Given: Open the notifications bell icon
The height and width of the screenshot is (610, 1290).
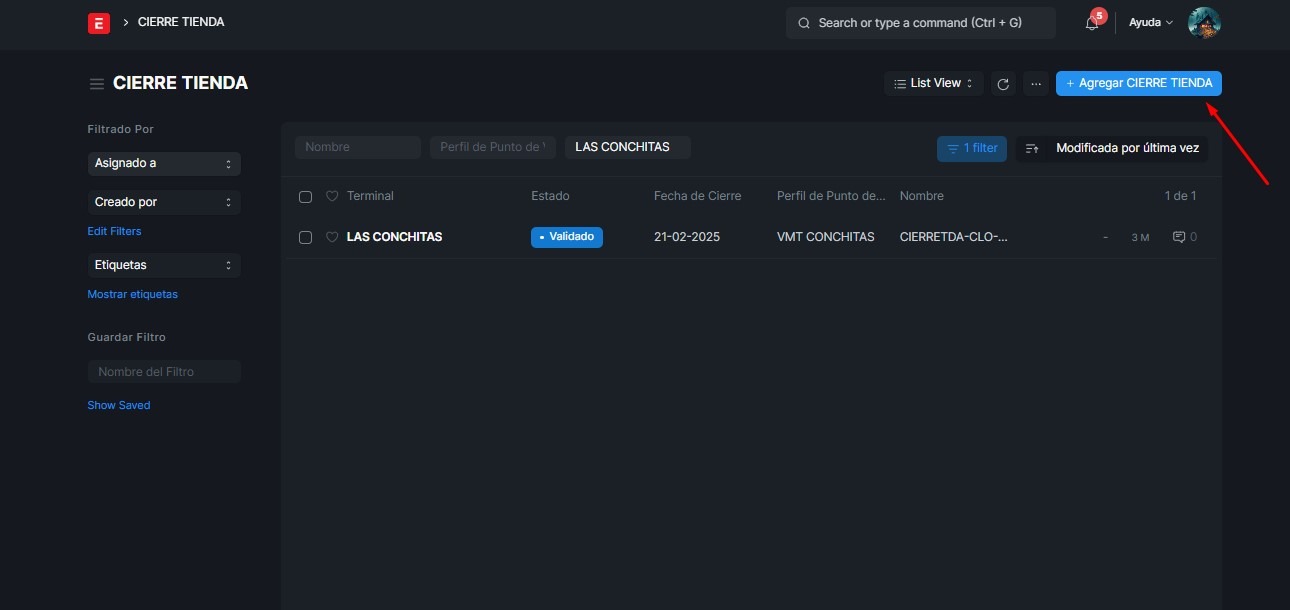Looking at the screenshot, I should point(1092,23).
